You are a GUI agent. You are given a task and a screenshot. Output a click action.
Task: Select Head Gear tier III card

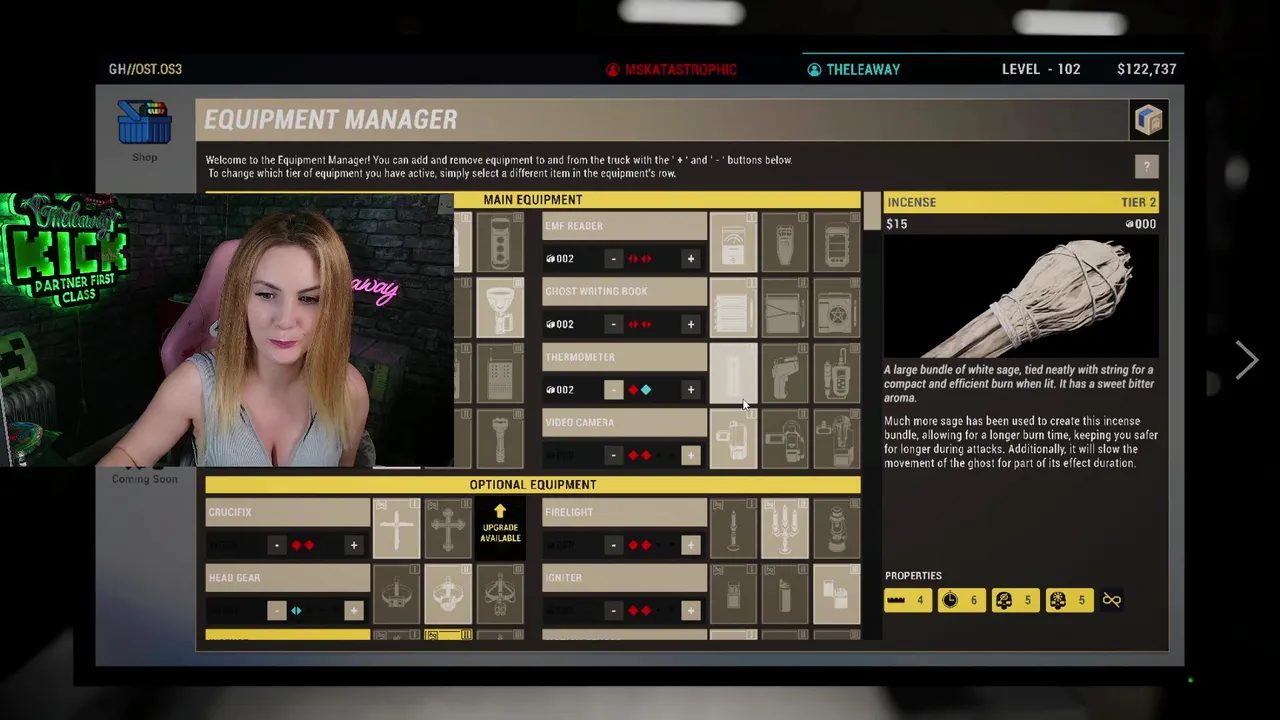tap(500, 594)
